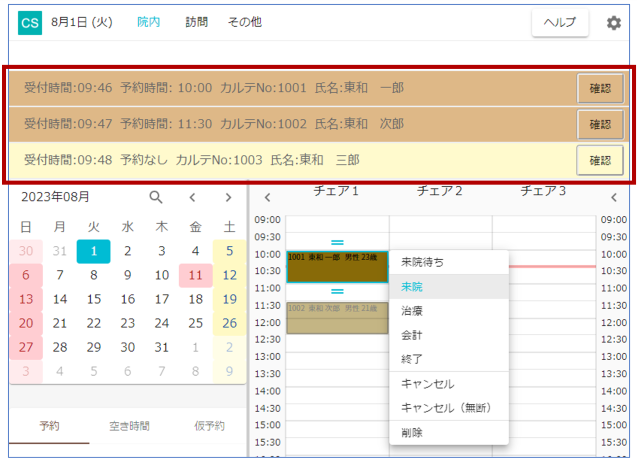Viewport: 637px width, 470px height.
Task: Go to next month in calendar
Action: coord(228,197)
